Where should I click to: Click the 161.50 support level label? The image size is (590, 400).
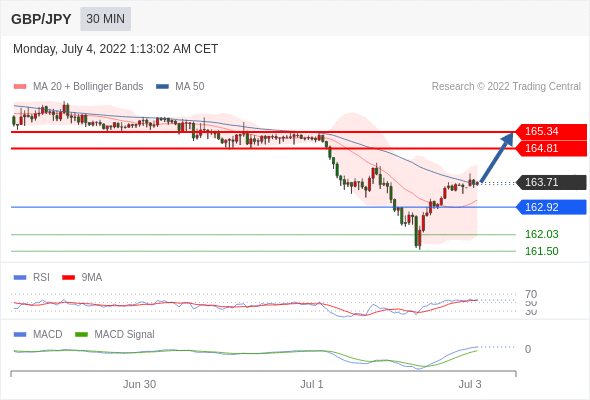541,251
